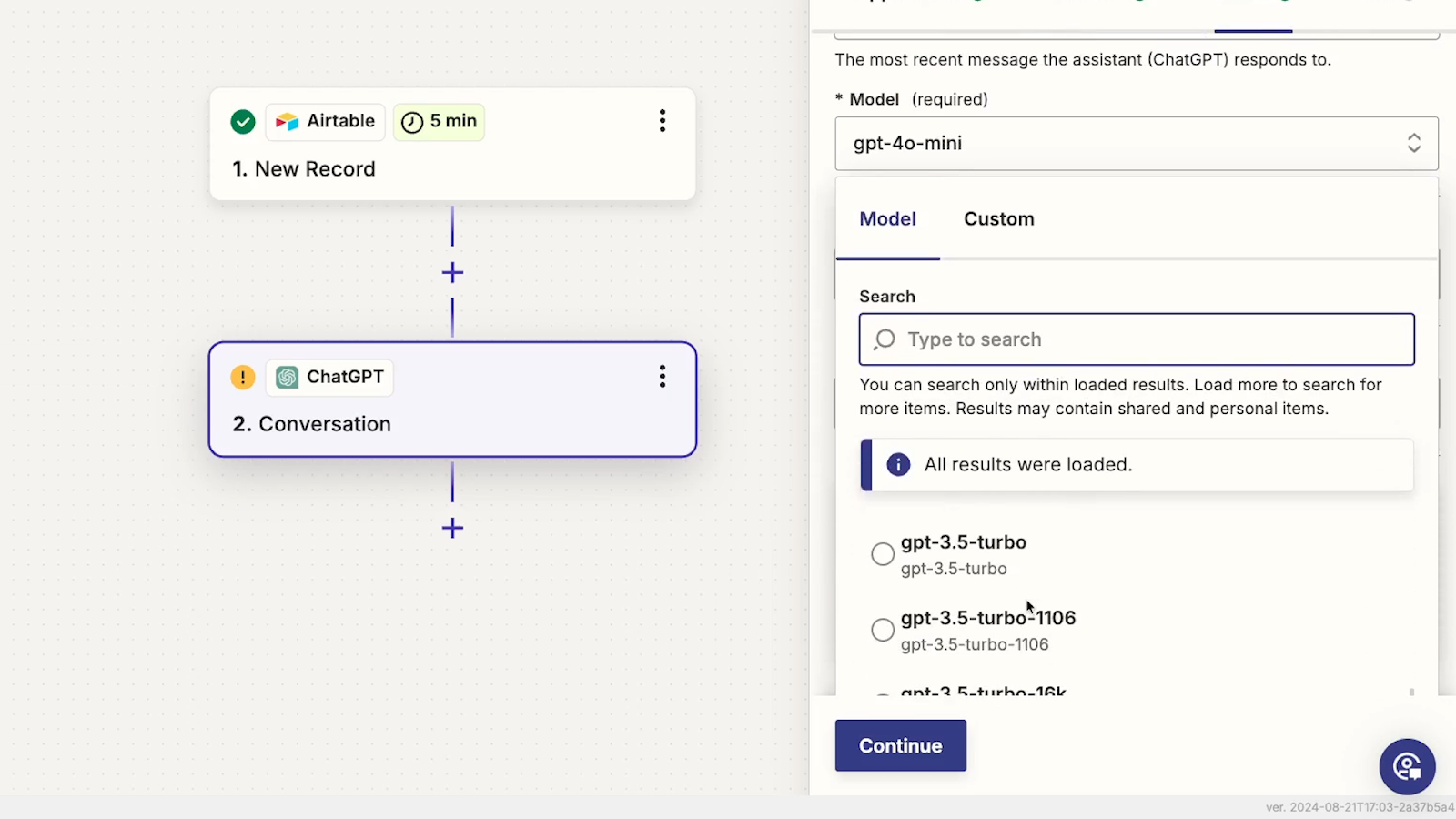The height and width of the screenshot is (819, 1456).
Task: Add a step between Airtable and ChatGPT
Action: point(452,272)
